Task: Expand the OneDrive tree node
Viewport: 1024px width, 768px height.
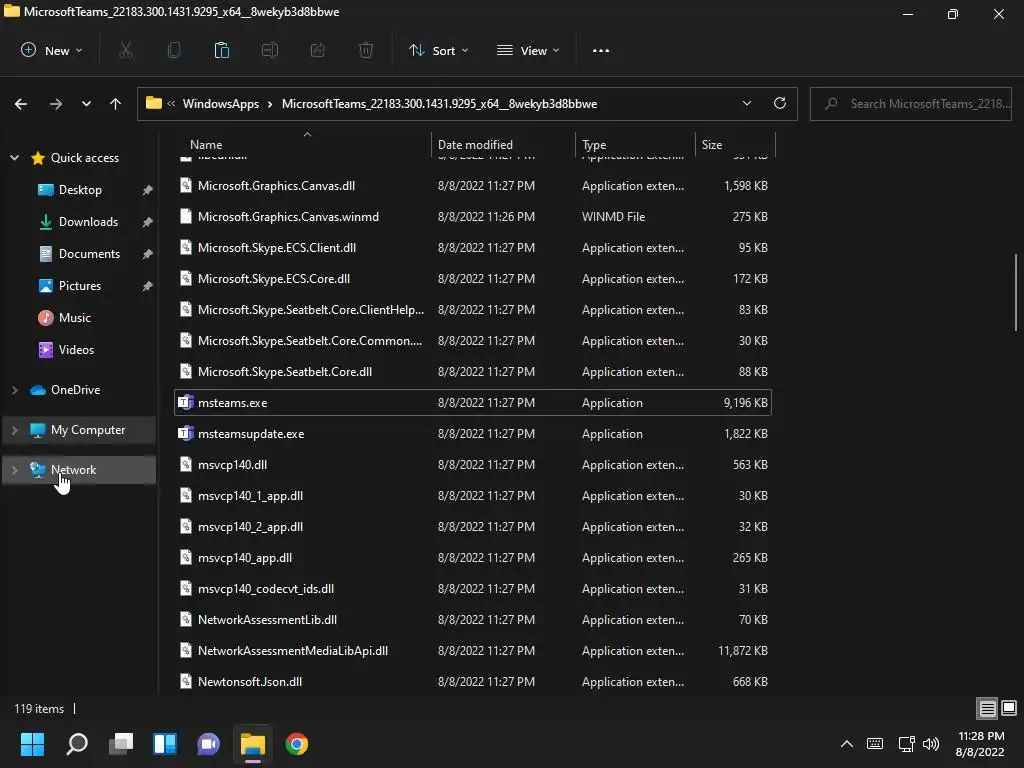Action: (14, 390)
